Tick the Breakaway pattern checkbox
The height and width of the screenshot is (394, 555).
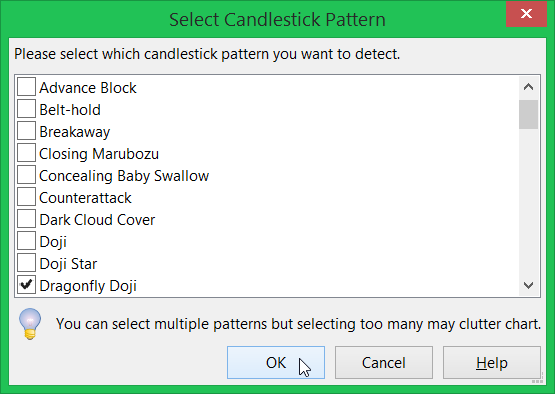tap(26, 131)
